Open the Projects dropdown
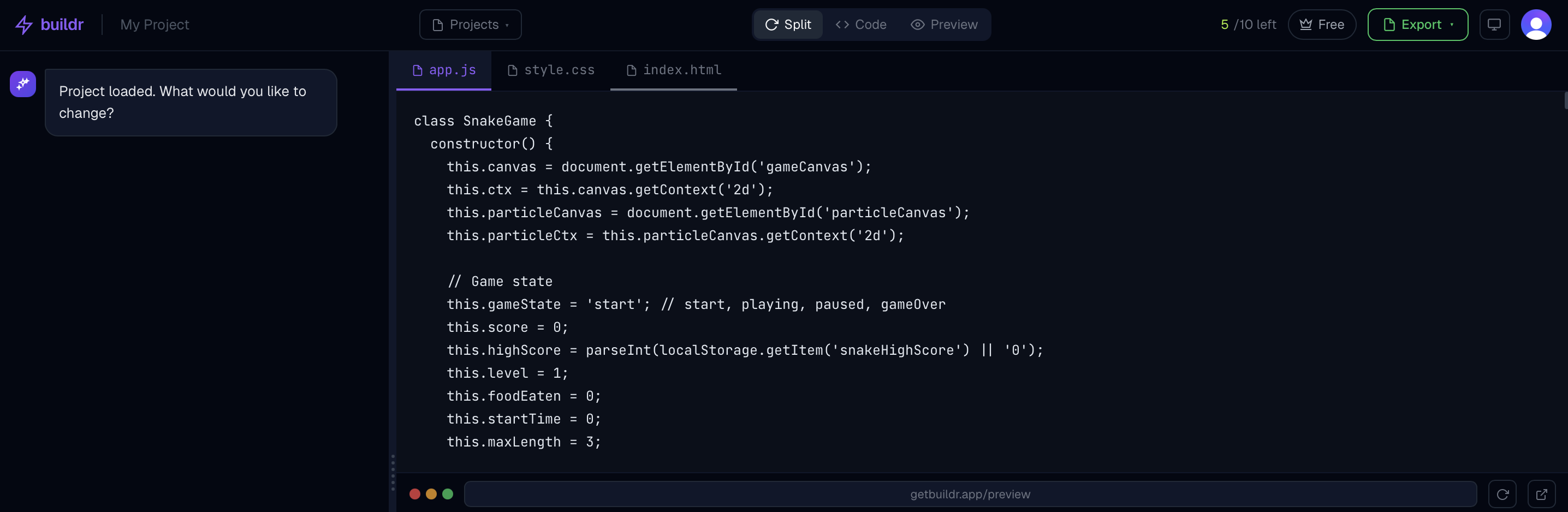Image resolution: width=1568 pixels, height=512 pixels. tap(470, 25)
